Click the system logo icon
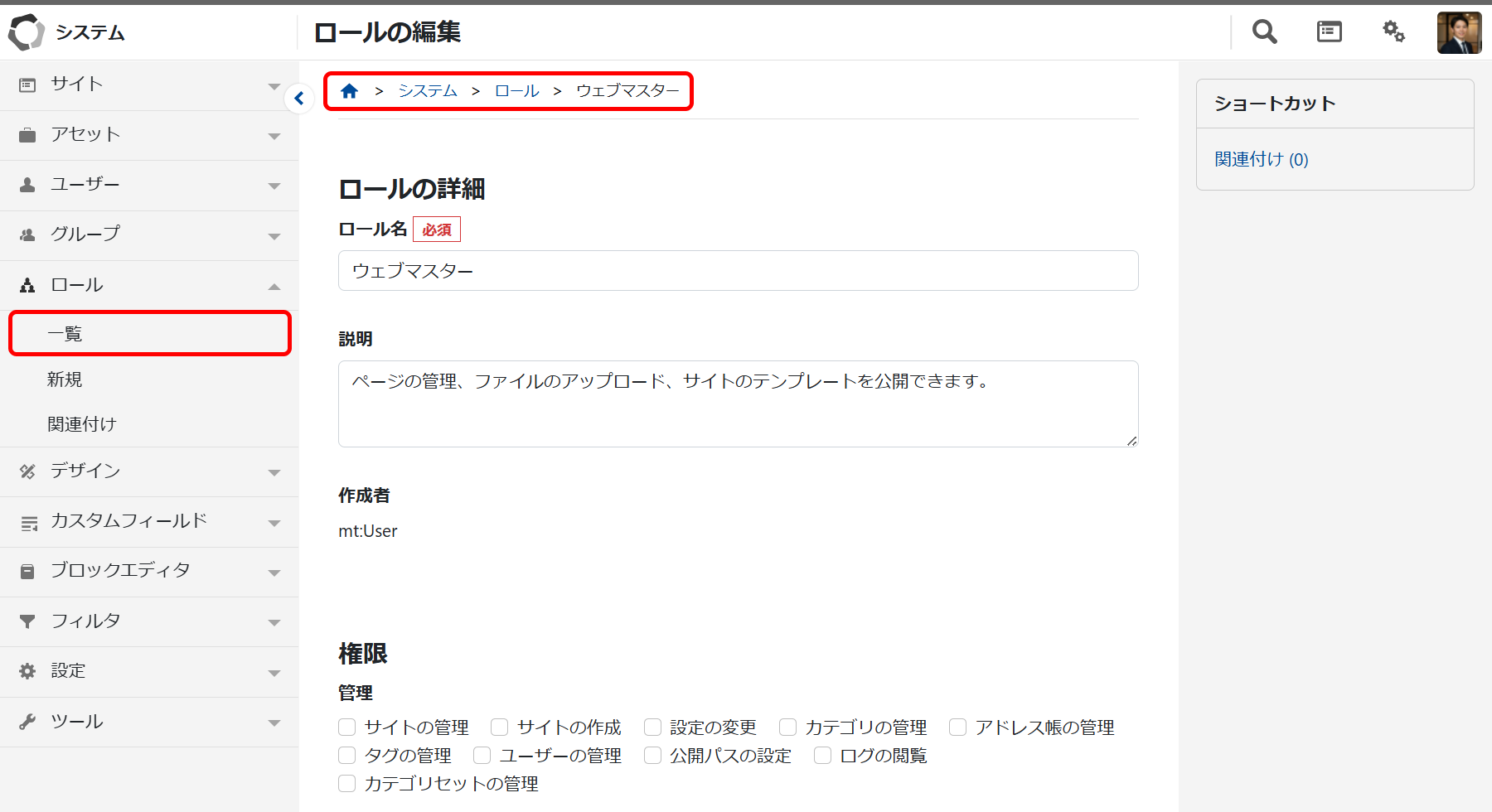 (x=26, y=32)
